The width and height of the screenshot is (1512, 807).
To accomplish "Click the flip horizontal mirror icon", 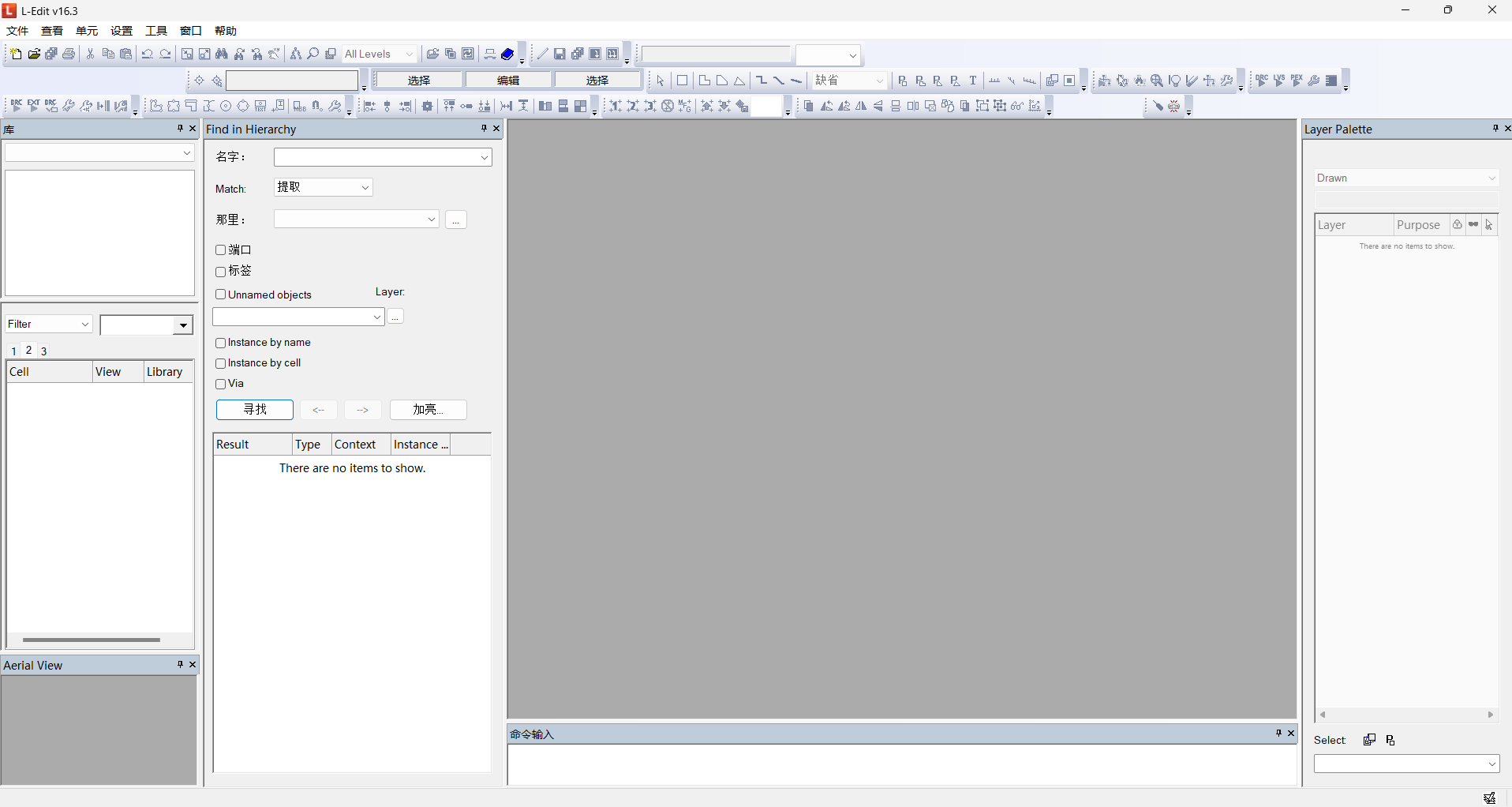I will [861, 106].
